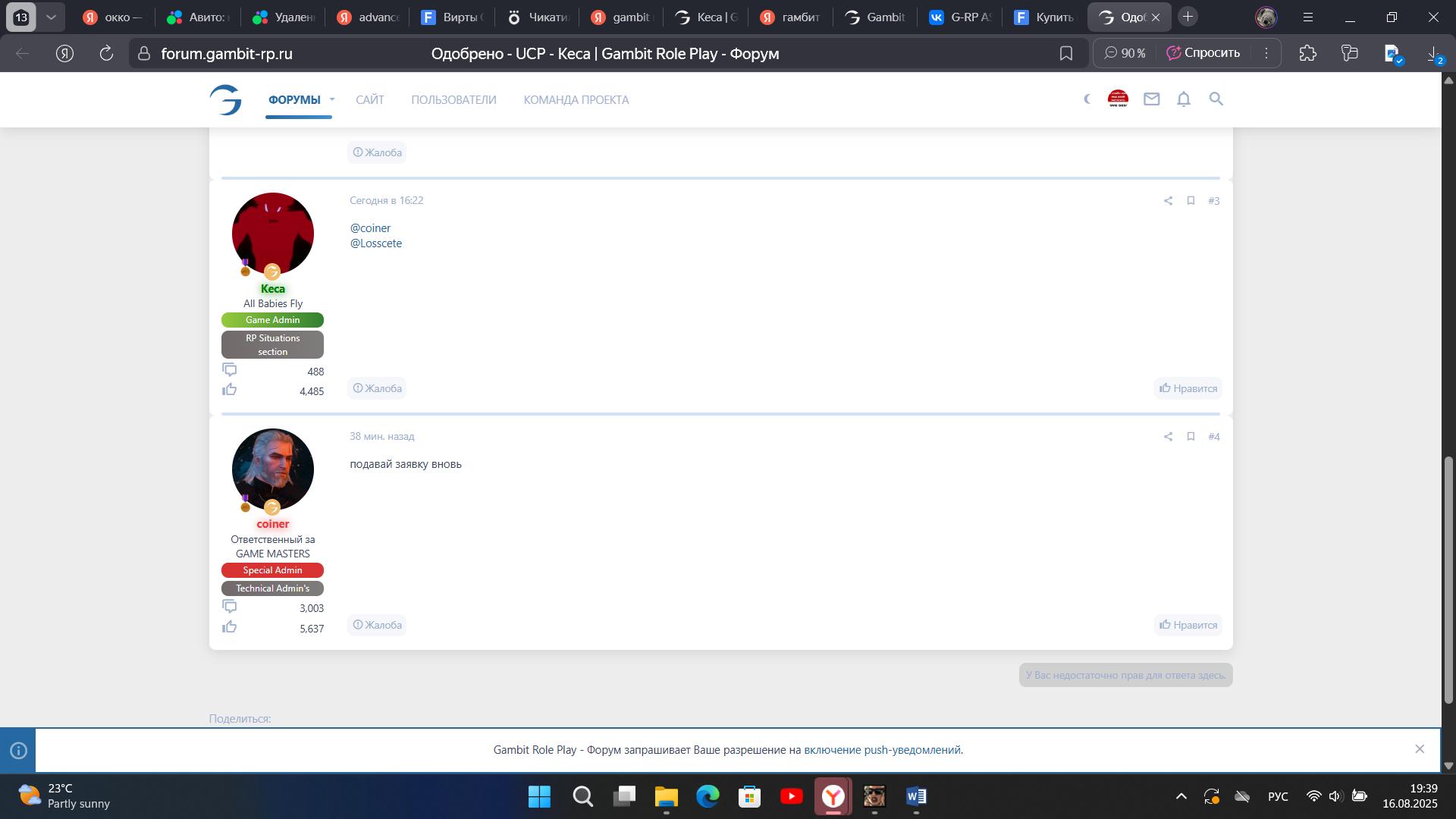Expand the ФОРУМЫ dropdown arrow
This screenshot has height=819, width=1456.
point(332,99)
